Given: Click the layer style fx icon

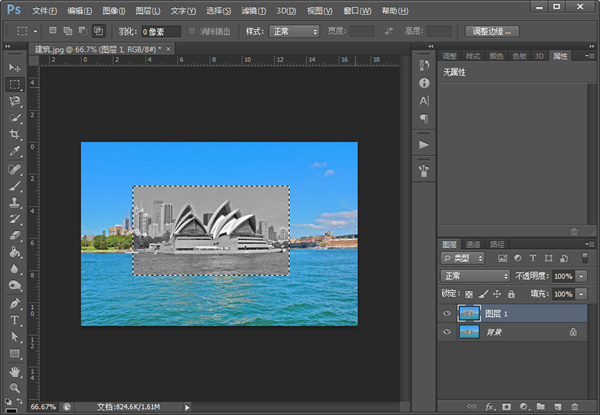Looking at the screenshot, I should click(x=491, y=407).
